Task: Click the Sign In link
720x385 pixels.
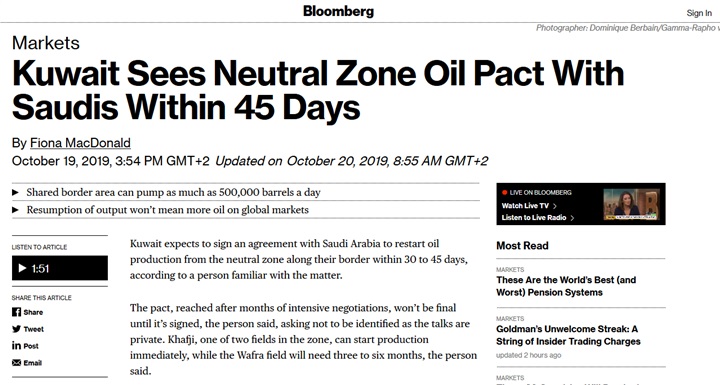Action: [x=699, y=13]
